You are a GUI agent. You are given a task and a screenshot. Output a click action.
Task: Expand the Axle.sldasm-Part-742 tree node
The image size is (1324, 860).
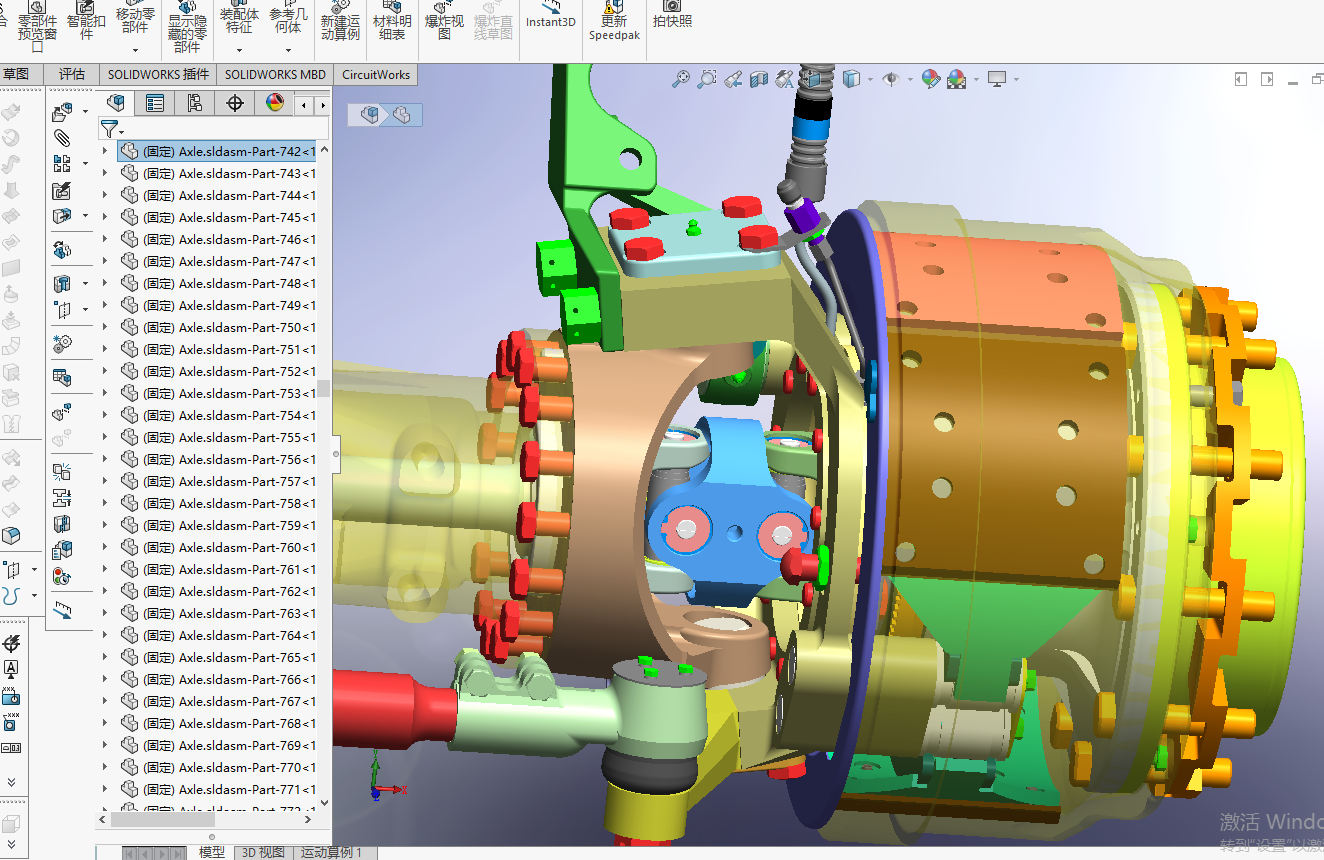[x=105, y=152]
